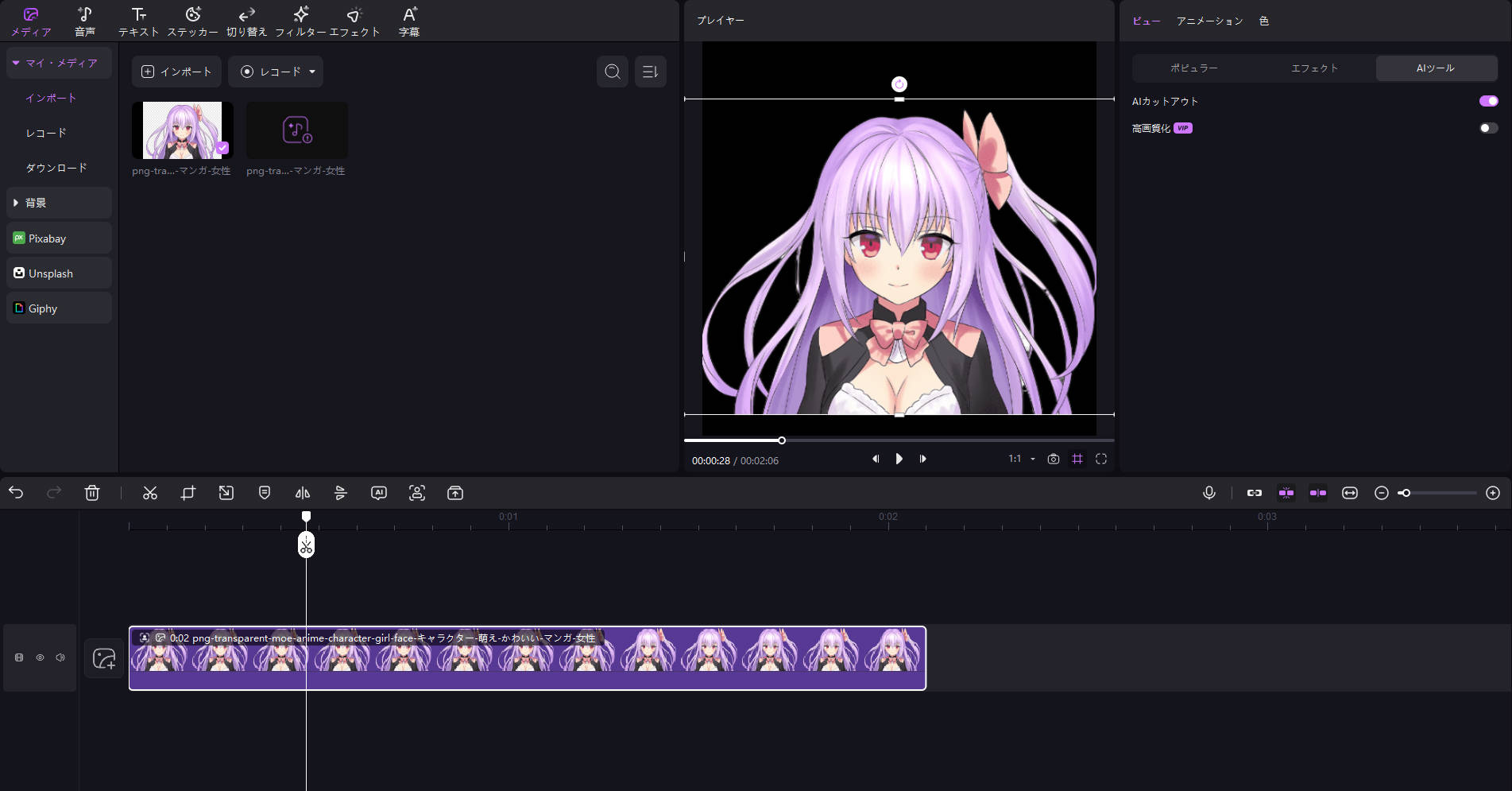Click the microphone voiceover icon
The height and width of the screenshot is (791, 1512).
[x=1208, y=493]
